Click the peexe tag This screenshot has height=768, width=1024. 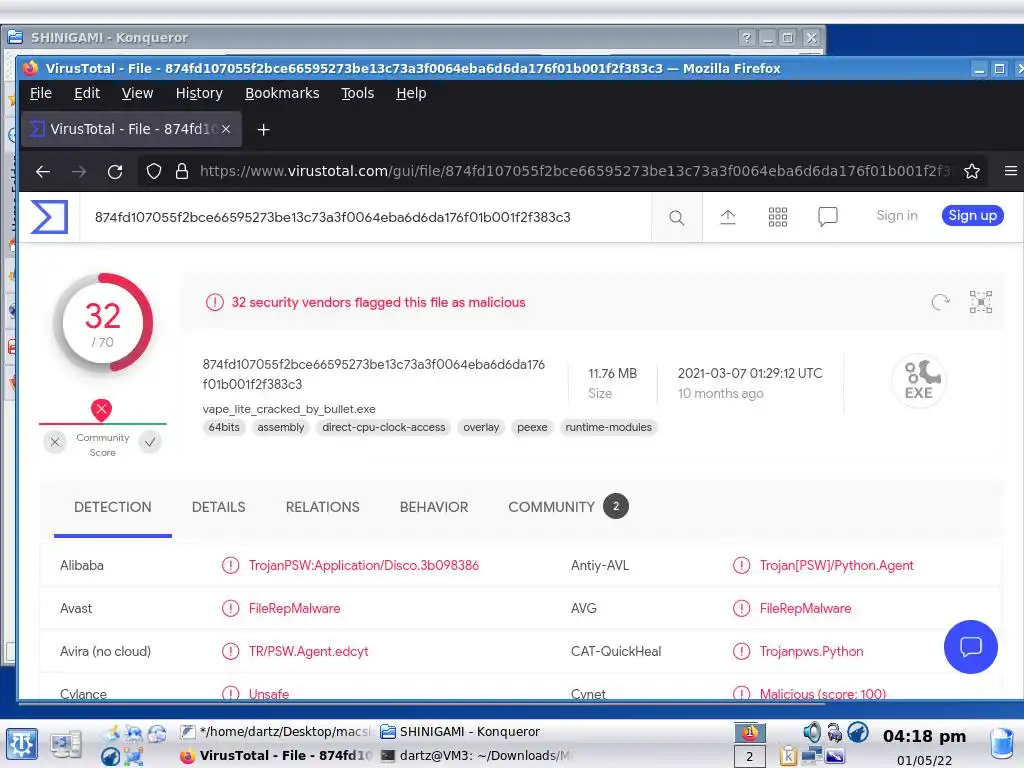point(532,427)
